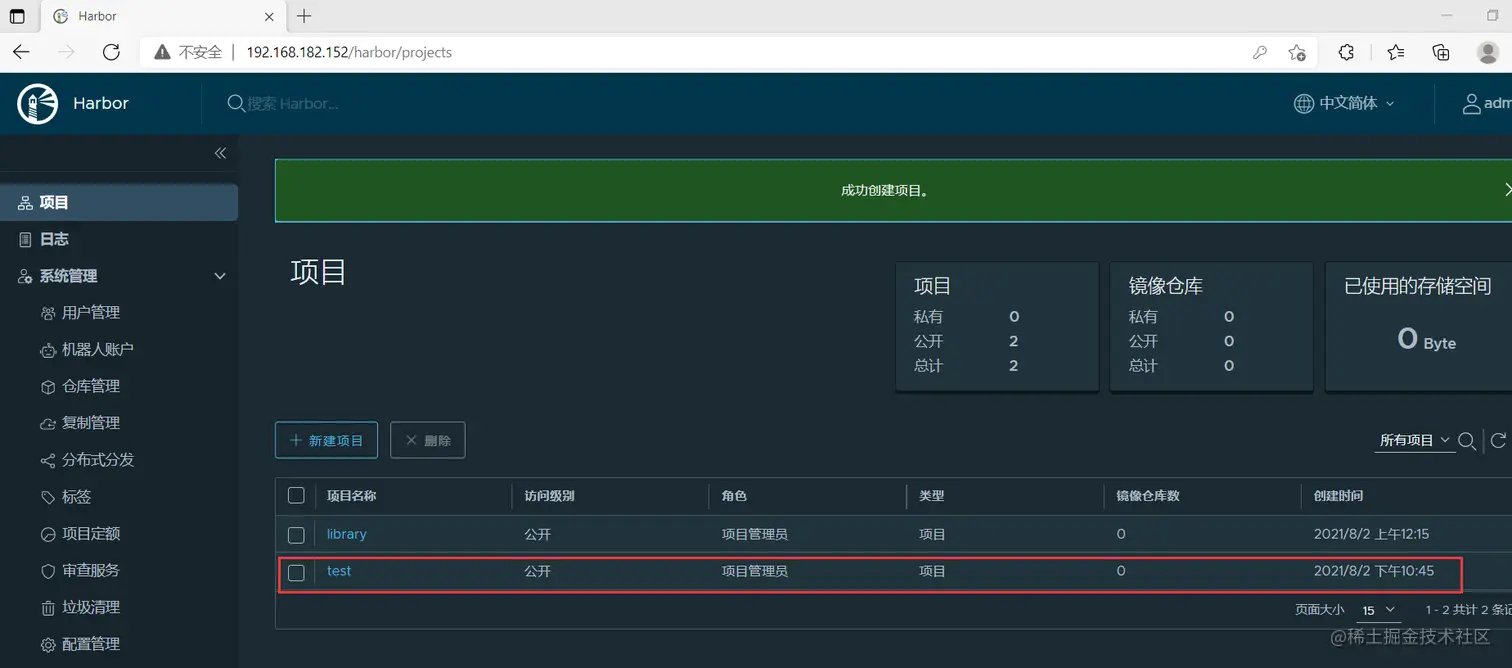1512x668 pixels.
Task: Open a new browser tab
Action: (x=304, y=16)
